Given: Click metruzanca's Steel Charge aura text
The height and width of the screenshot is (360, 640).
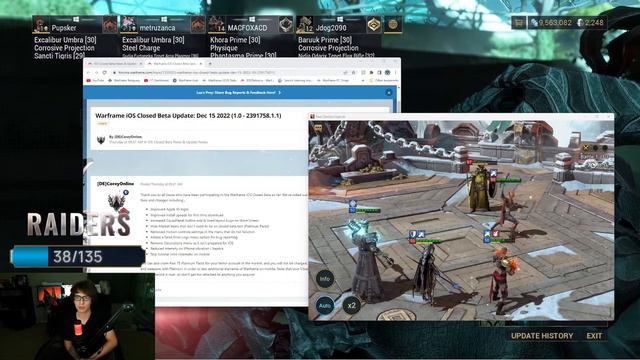Looking at the screenshot, I should 141,48.
